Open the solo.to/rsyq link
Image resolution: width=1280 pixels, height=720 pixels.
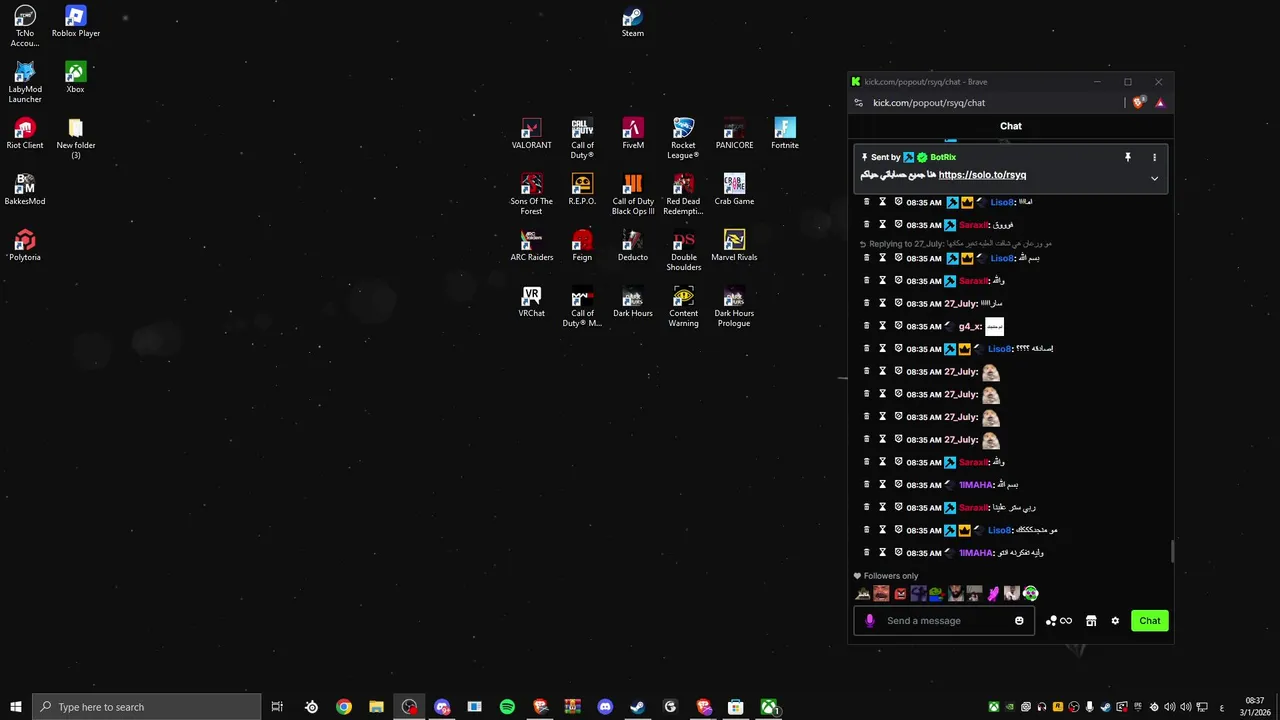[982, 175]
